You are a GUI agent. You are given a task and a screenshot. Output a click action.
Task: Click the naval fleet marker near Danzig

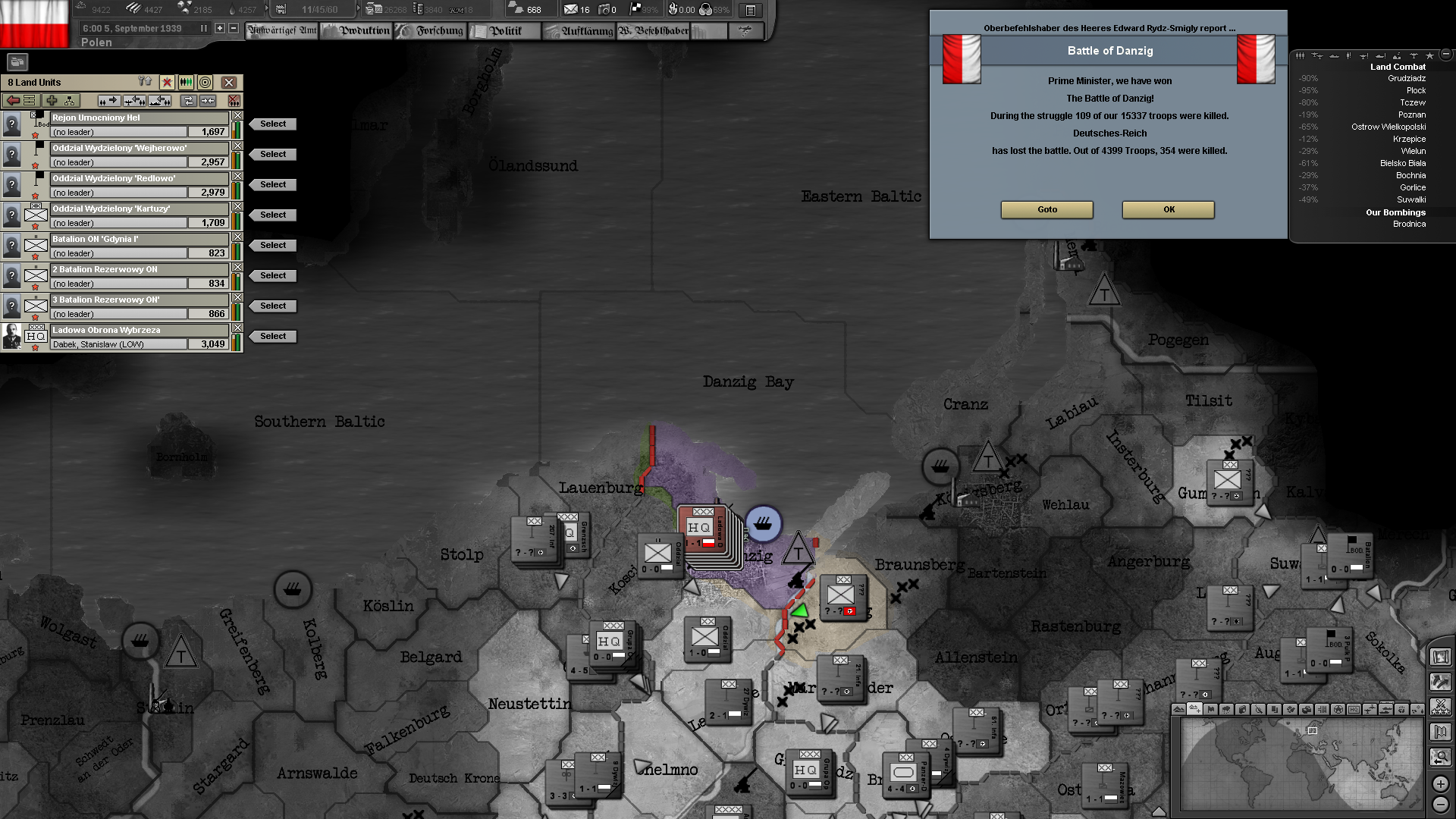point(764,524)
